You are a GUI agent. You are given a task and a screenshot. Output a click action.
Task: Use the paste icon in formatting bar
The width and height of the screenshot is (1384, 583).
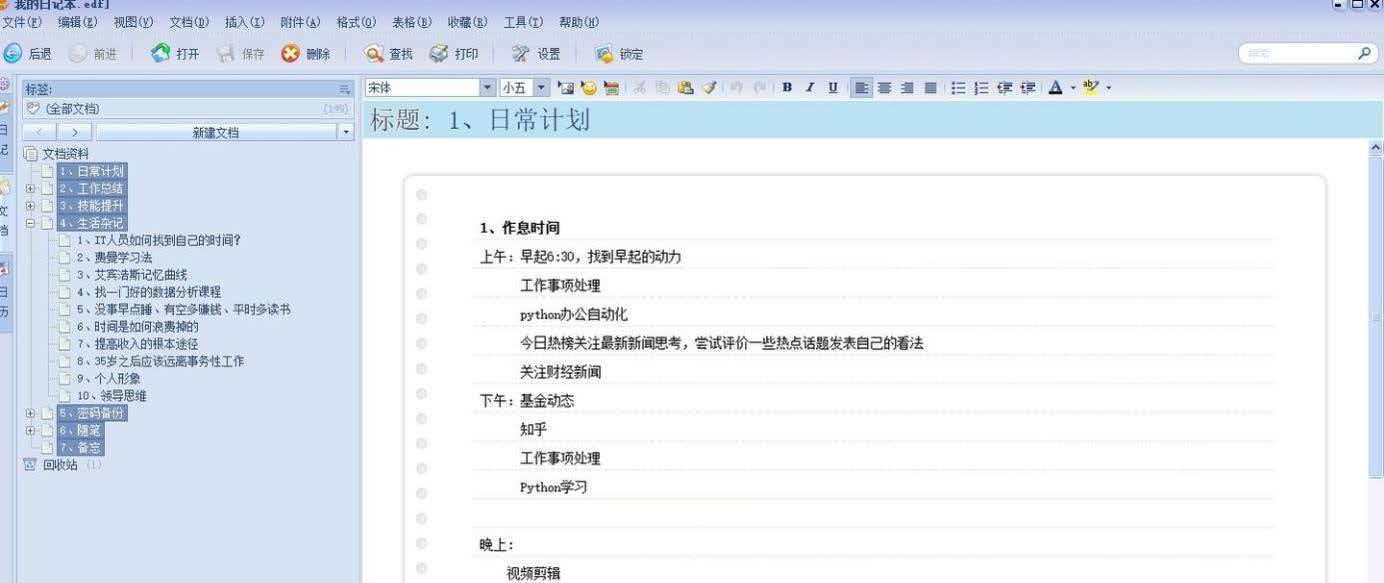pos(686,87)
